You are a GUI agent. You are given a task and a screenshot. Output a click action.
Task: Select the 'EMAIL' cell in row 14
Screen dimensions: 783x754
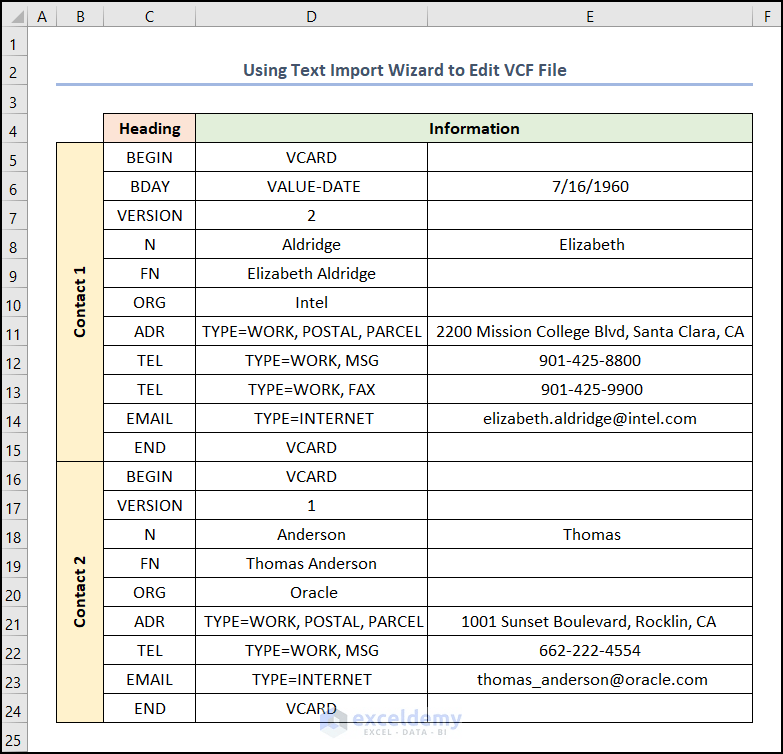[x=149, y=418]
